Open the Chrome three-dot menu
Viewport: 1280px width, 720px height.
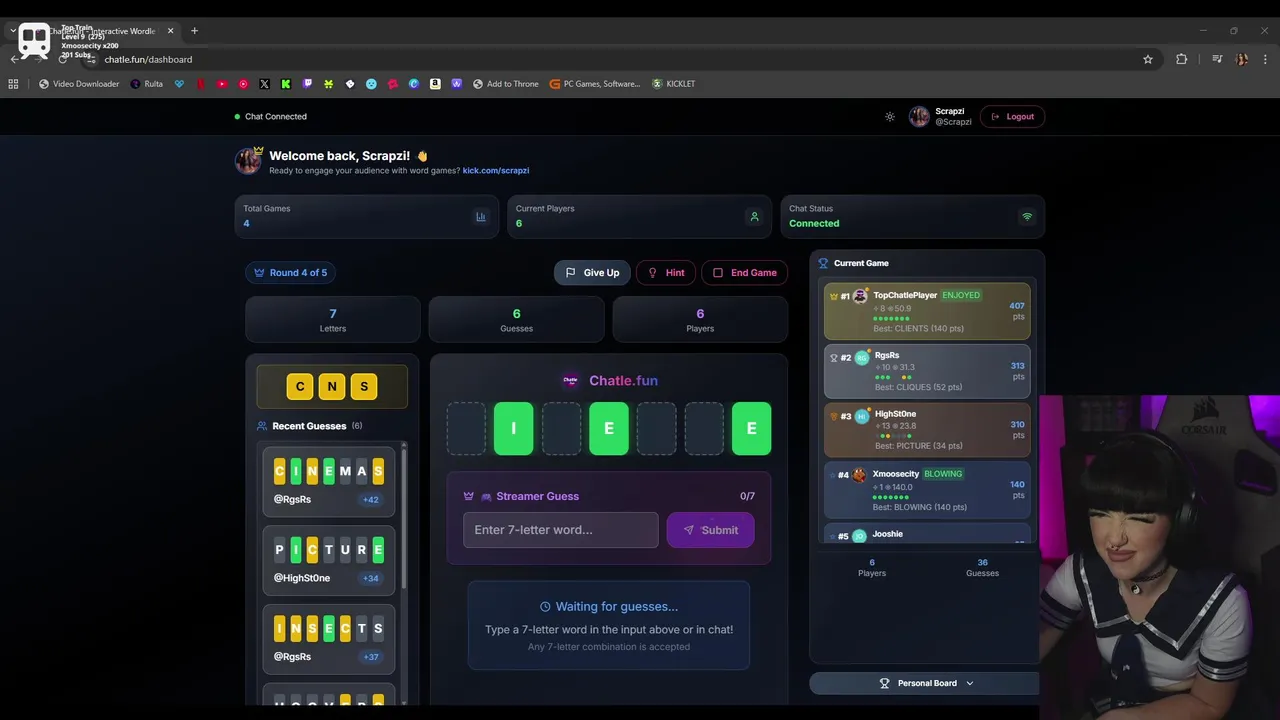[1265, 59]
